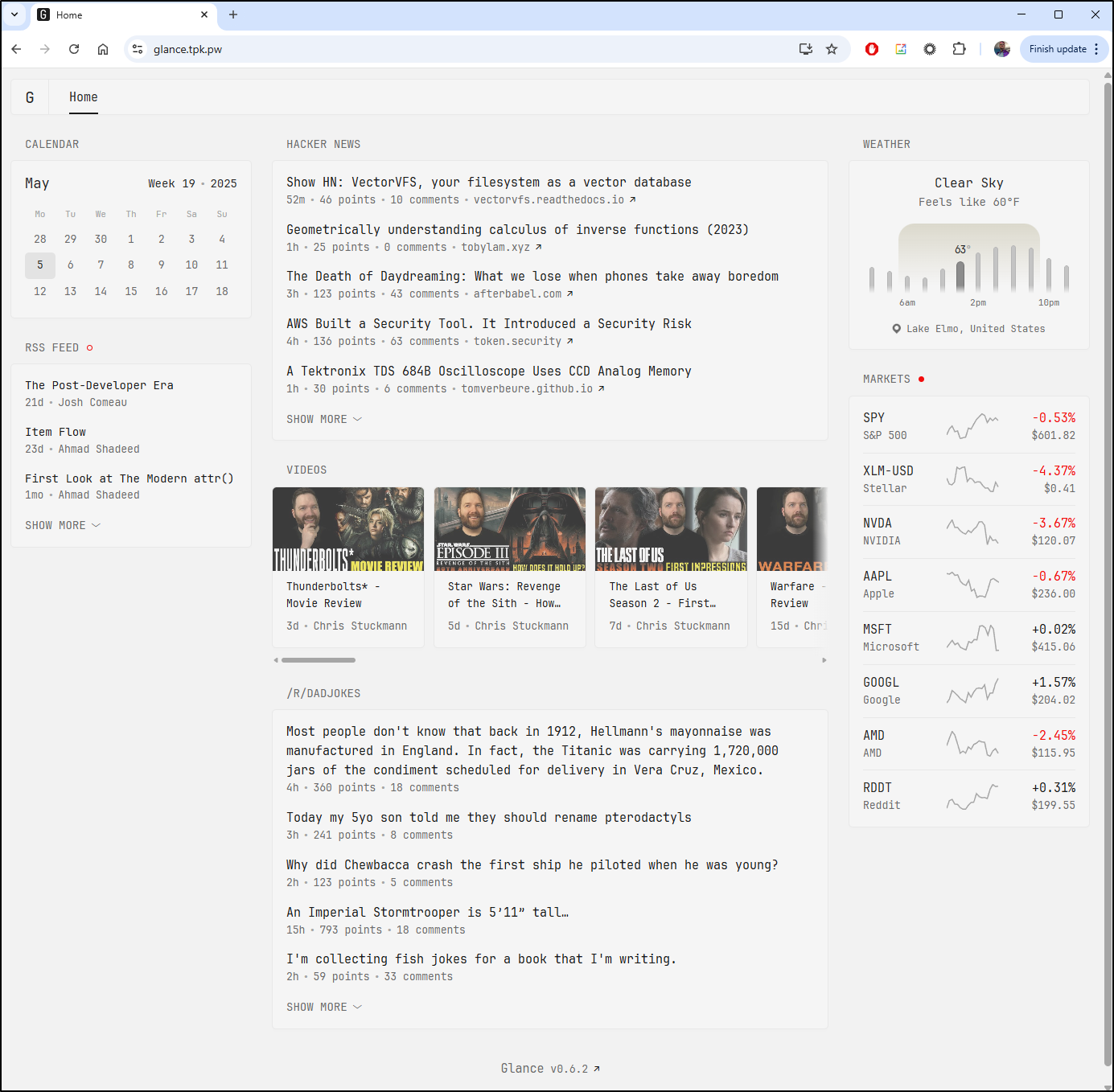The width and height of the screenshot is (1114, 1092).
Task: Open vectorvfs.readthedocs.io external link
Action: [x=554, y=200]
